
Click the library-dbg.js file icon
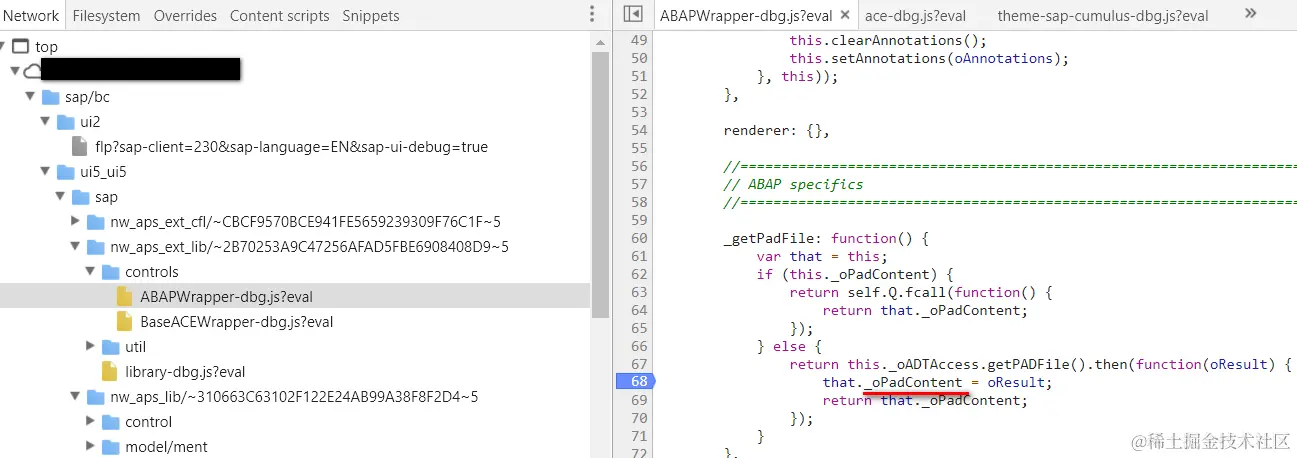tap(109, 372)
